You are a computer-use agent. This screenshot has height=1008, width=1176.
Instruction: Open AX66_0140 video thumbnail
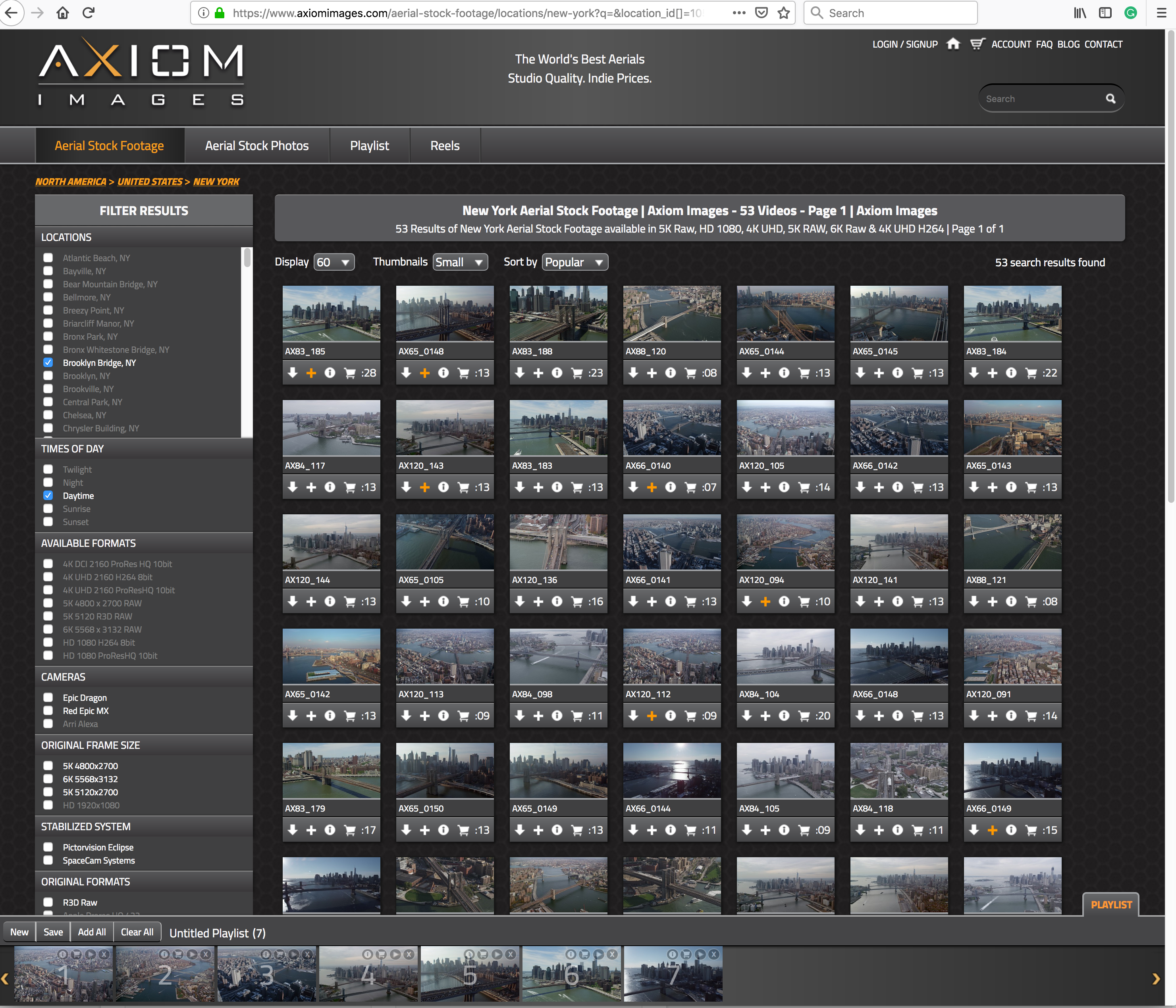(671, 428)
